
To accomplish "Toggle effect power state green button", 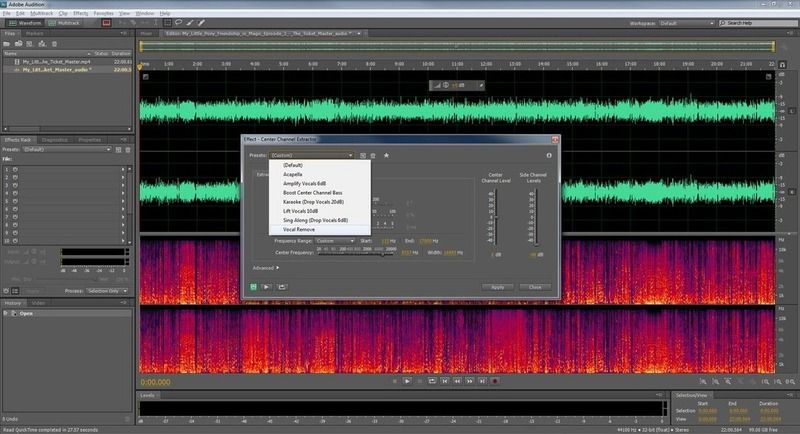I will tap(254, 287).
